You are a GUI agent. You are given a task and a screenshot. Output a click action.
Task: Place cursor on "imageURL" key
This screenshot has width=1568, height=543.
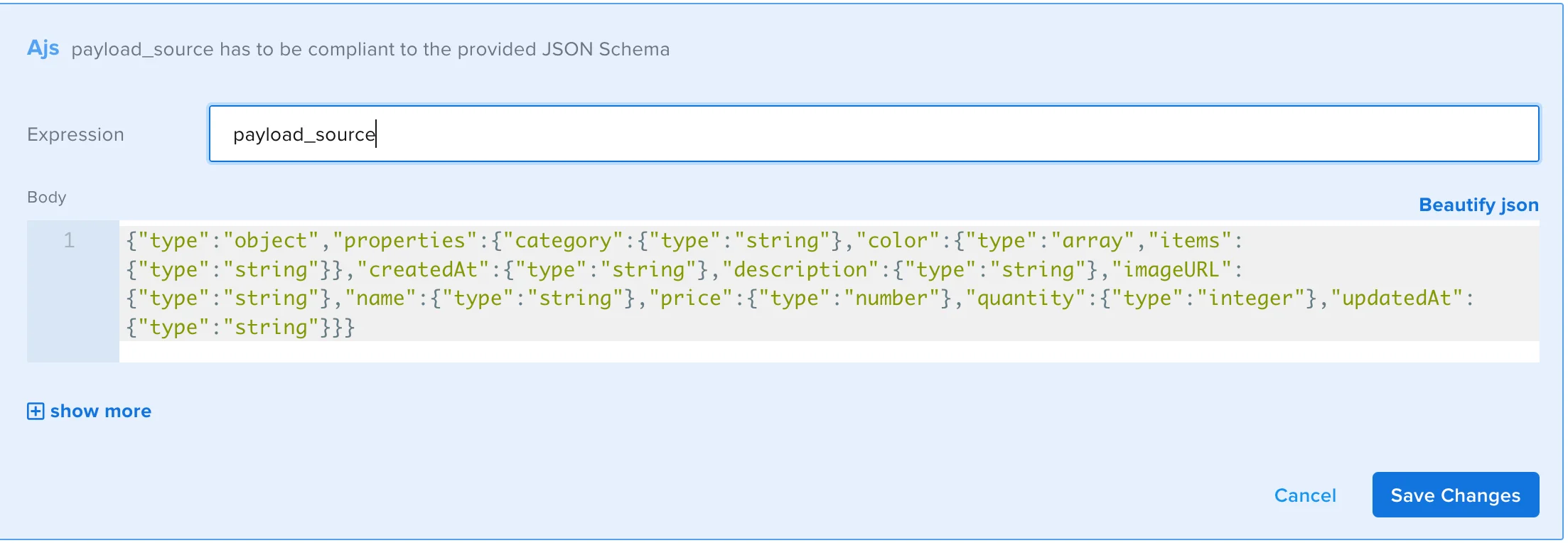1171,270
